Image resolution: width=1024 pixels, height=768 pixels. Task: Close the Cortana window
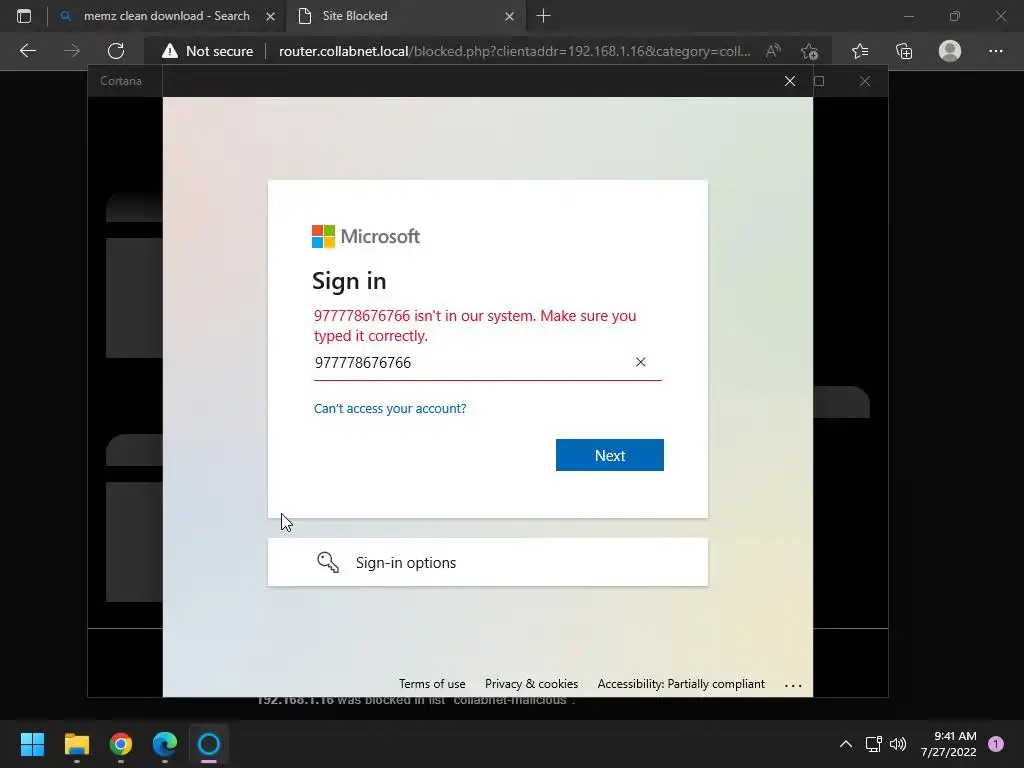coord(865,81)
